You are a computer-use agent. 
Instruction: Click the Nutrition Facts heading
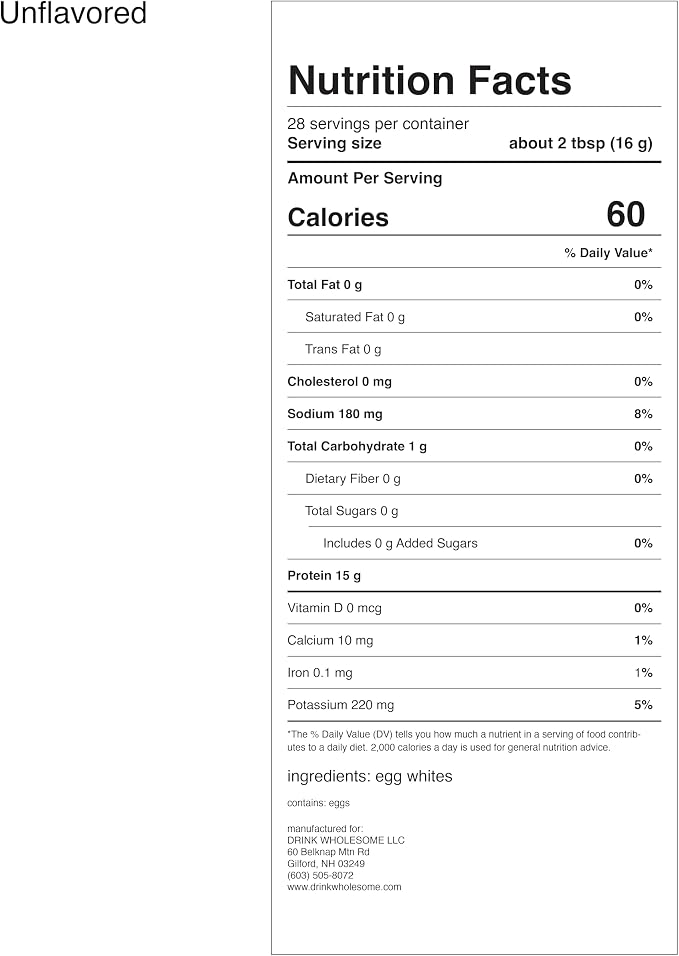coord(430,80)
